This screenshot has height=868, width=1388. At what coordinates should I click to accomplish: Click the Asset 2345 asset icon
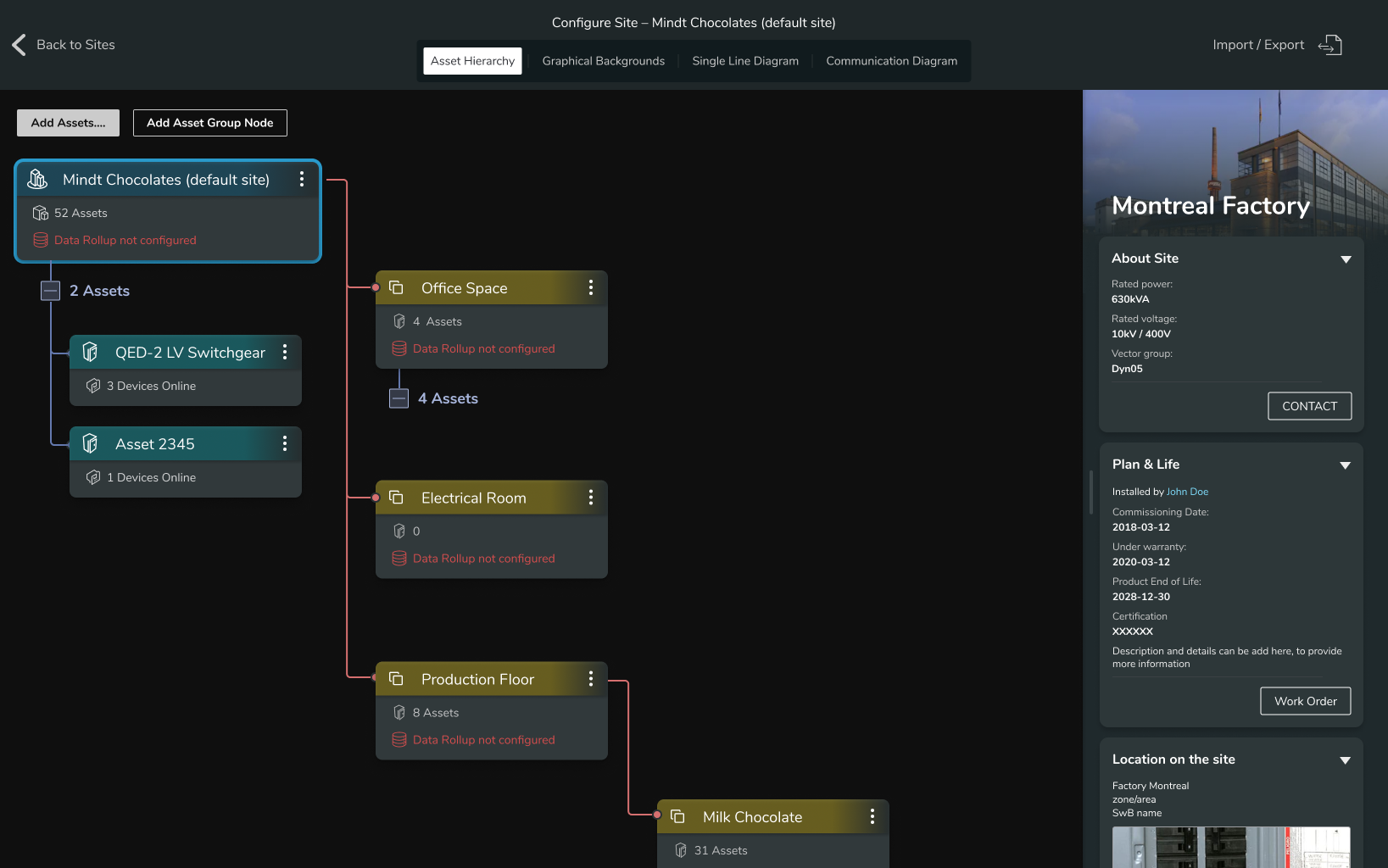pyautogui.click(x=91, y=443)
